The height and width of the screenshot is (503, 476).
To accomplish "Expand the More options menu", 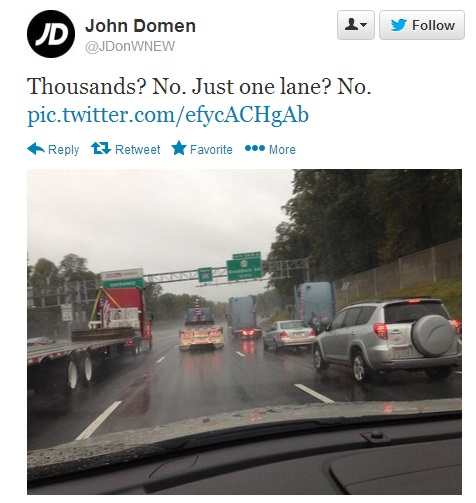I will 270,149.
